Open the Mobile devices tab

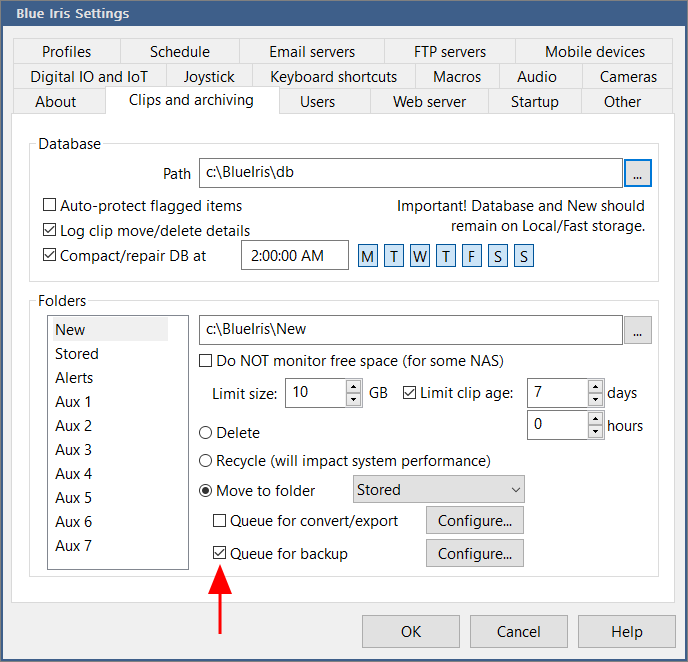pyautogui.click(x=595, y=51)
